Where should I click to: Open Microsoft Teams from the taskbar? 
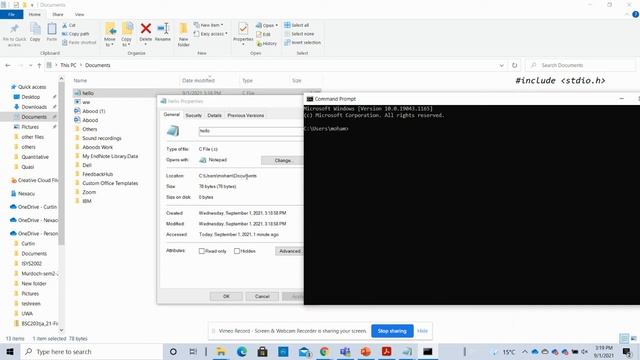(x=345, y=351)
